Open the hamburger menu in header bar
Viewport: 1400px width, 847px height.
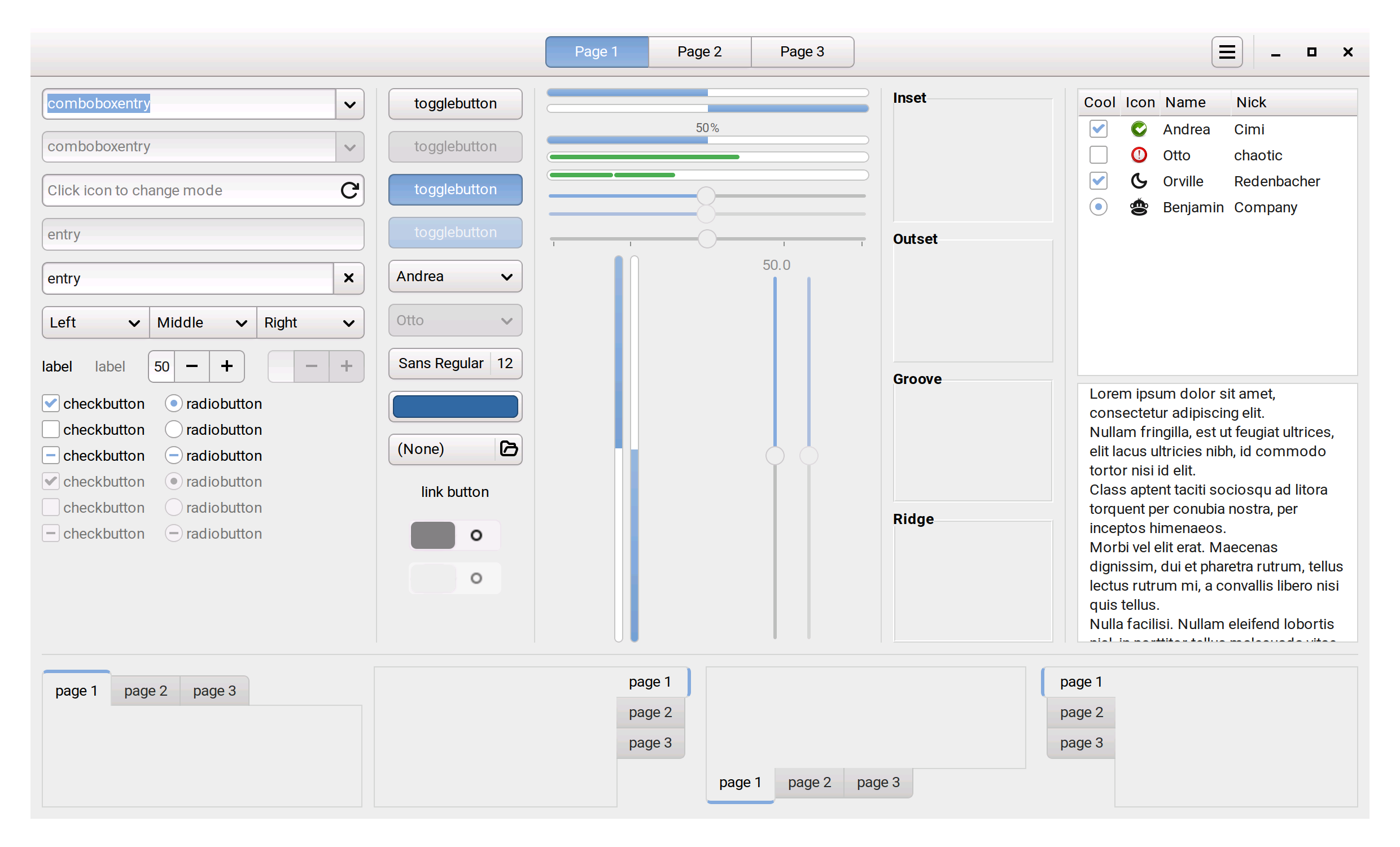pyautogui.click(x=1226, y=52)
